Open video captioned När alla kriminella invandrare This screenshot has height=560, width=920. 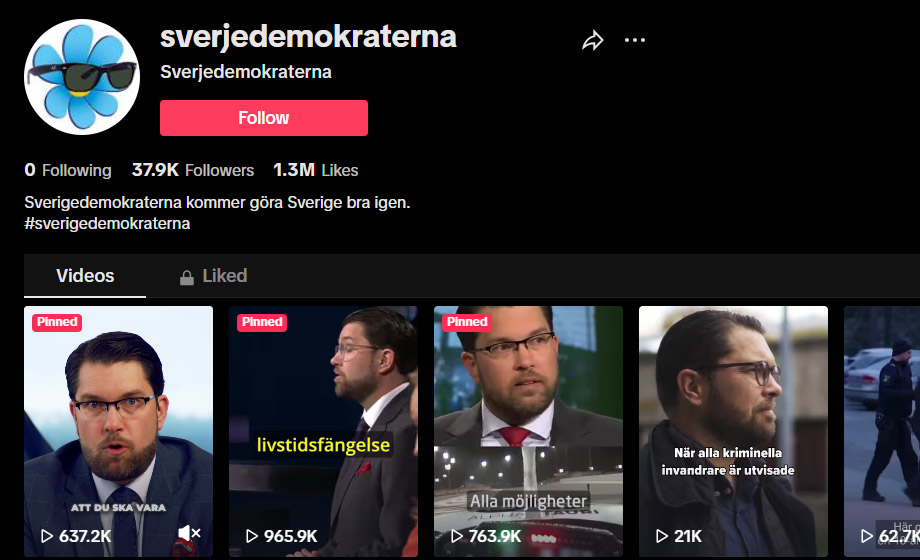tap(733, 431)
